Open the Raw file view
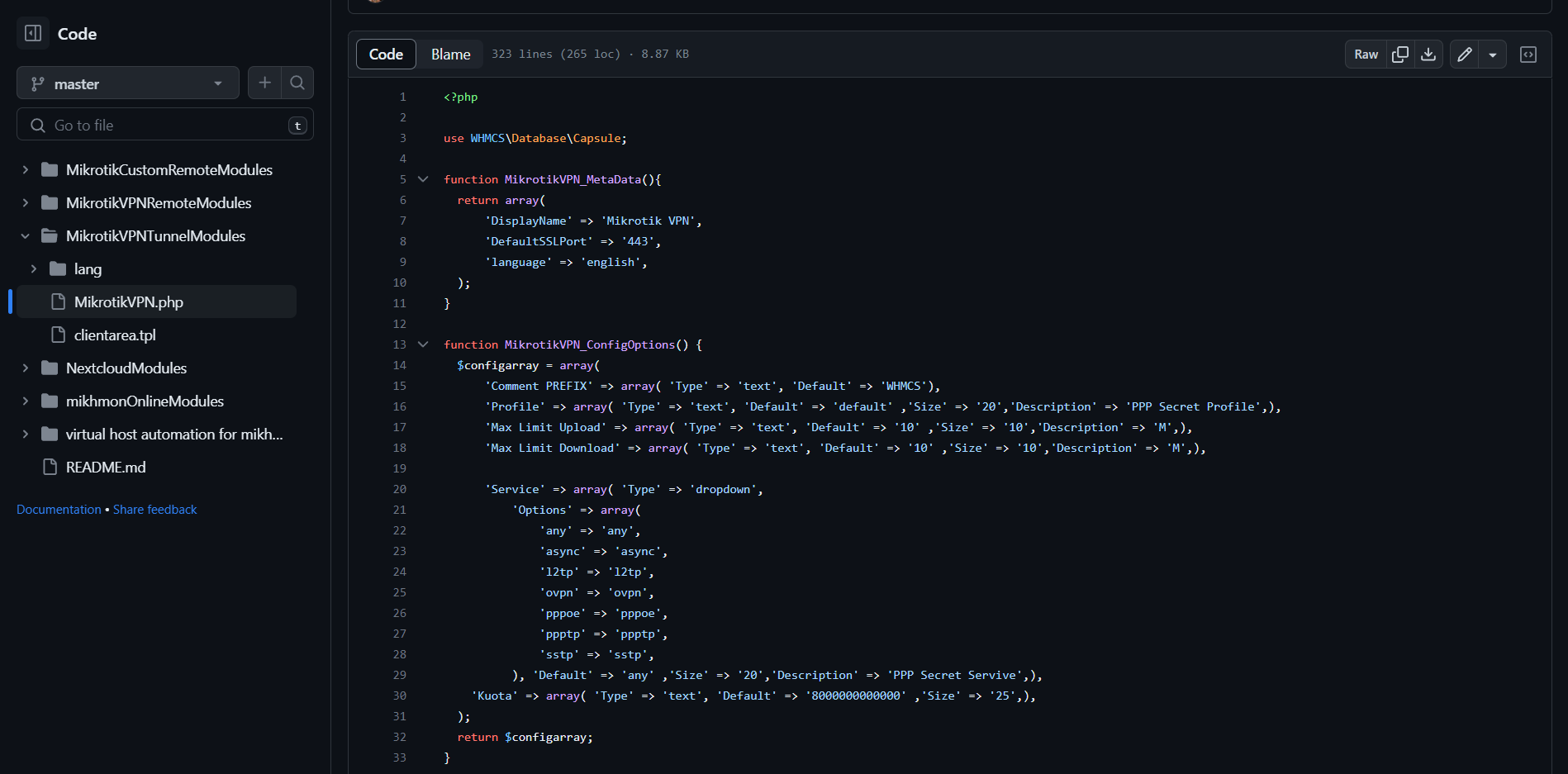The width and height of the screenshot is (1568, 774). (1366, 55)
